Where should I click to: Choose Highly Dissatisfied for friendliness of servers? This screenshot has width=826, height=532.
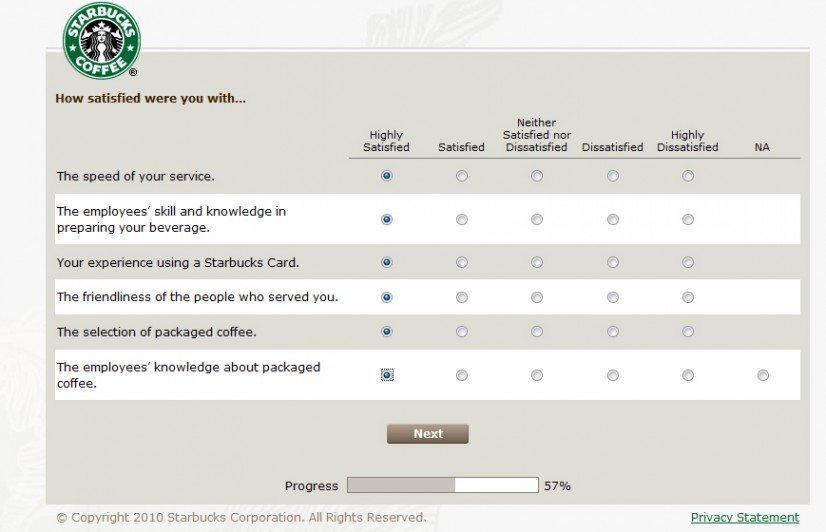[688, 298]
